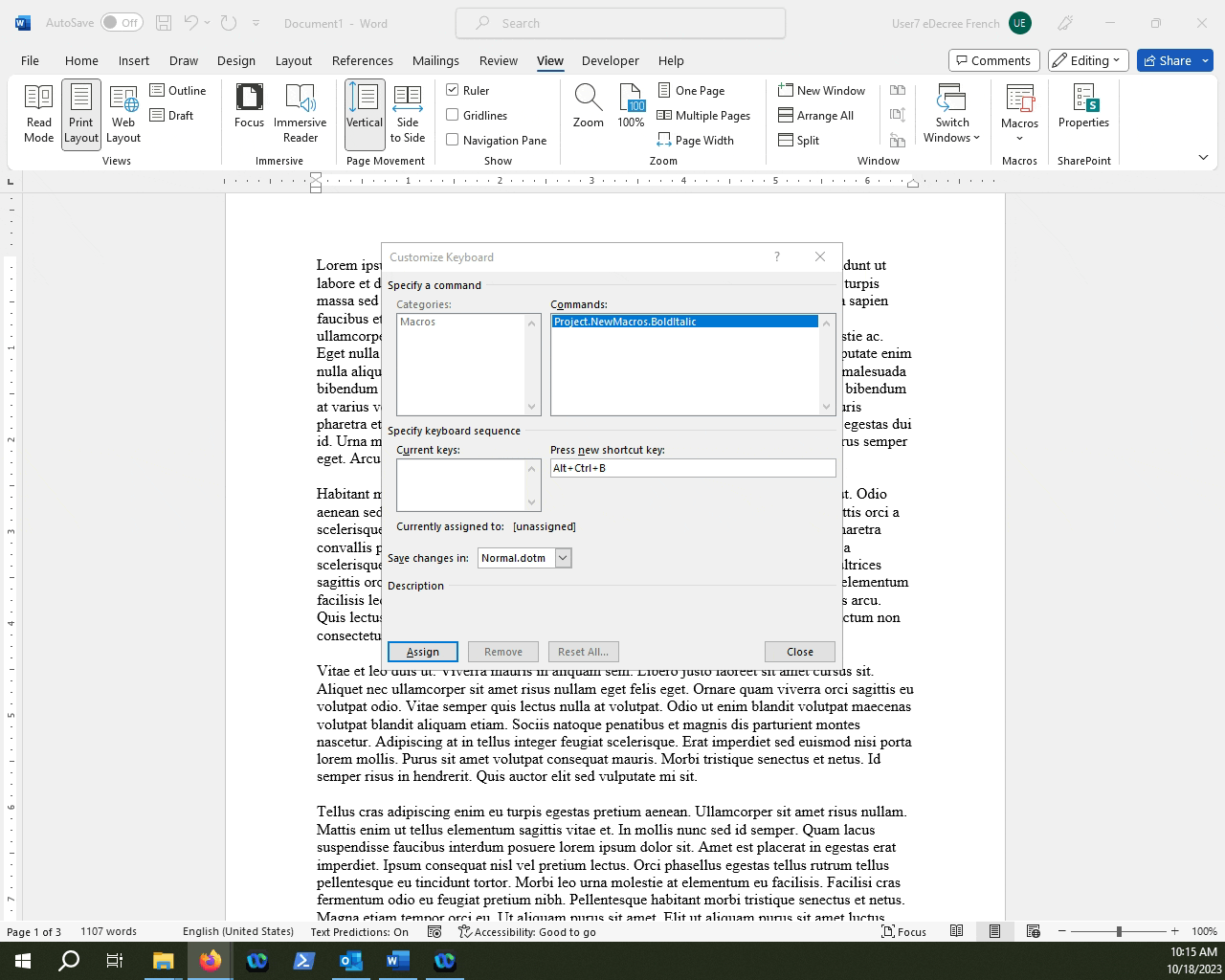Open Windows PowerShell from taskbar
The height and width of the screenshot is (980, 1225).
(304, 960)
